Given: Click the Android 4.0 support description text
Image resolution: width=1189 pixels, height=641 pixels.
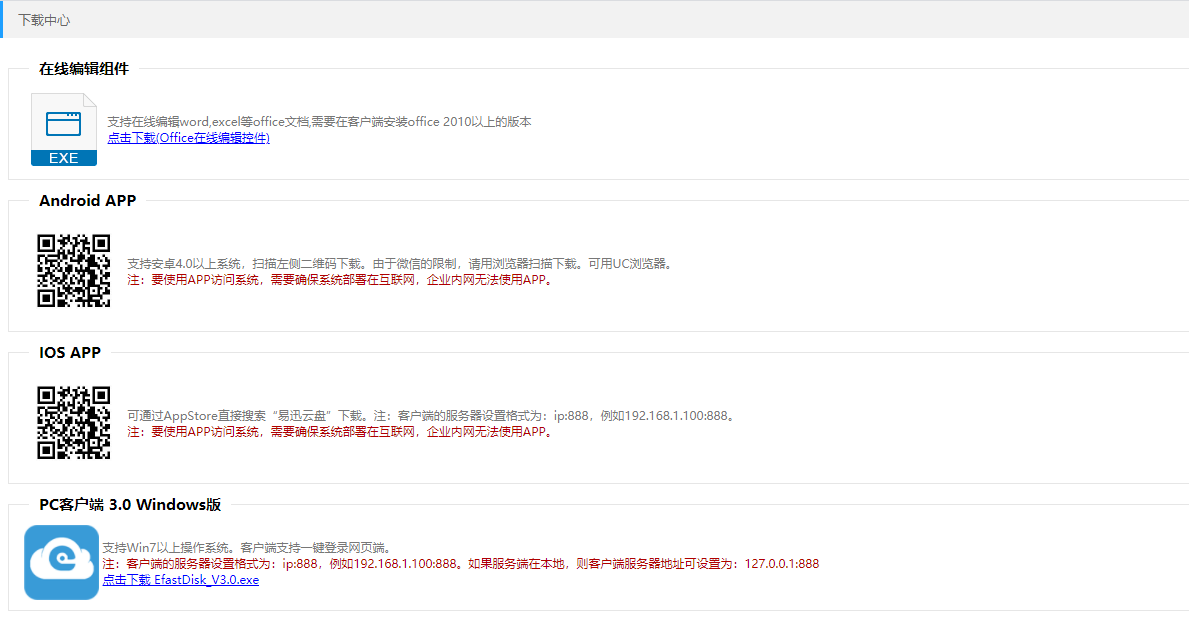Looking at the screenshot, I should click(x=400, y=263).
